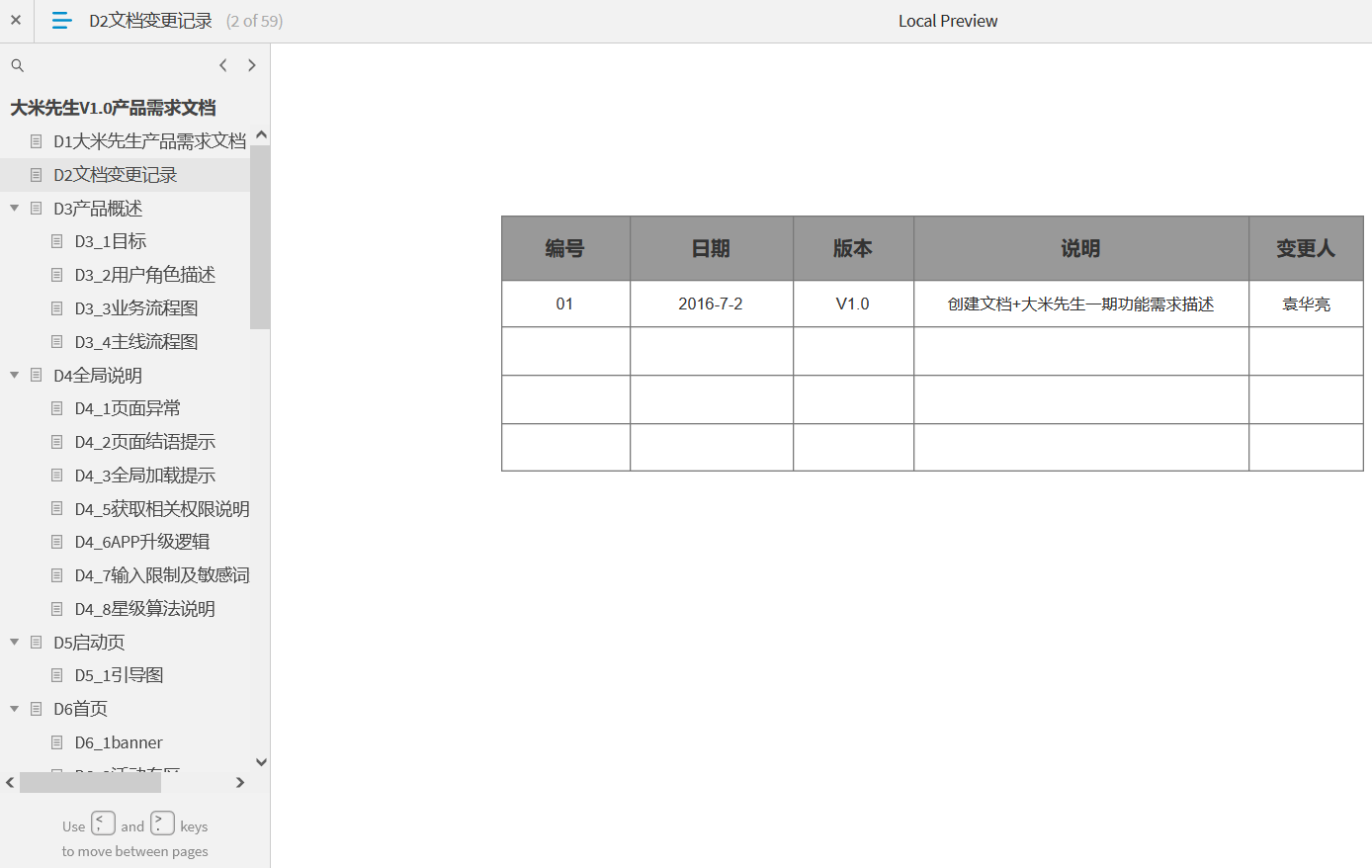Click the page icon beside D5_1引导图
The height and width of the screenshot is (868, 1372).
pyautogui.click(x=57, y=675)
